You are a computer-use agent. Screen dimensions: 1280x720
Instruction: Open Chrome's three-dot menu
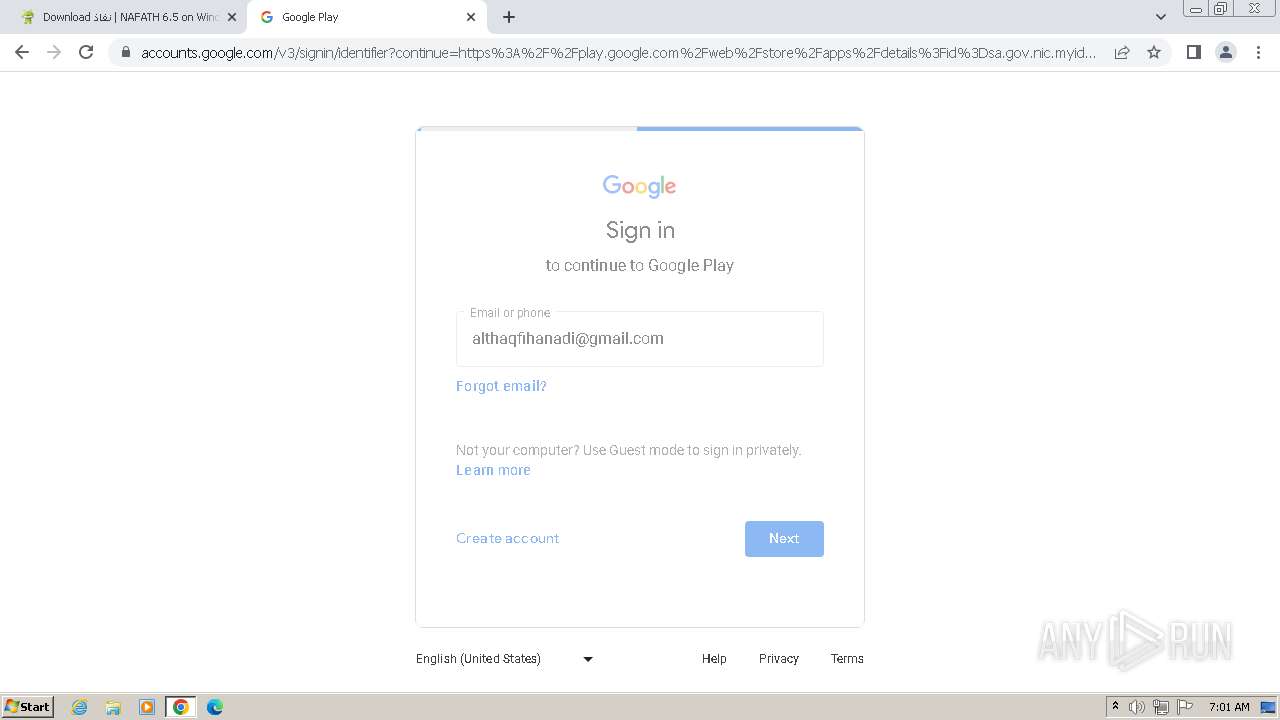(x=1259, y=52)
